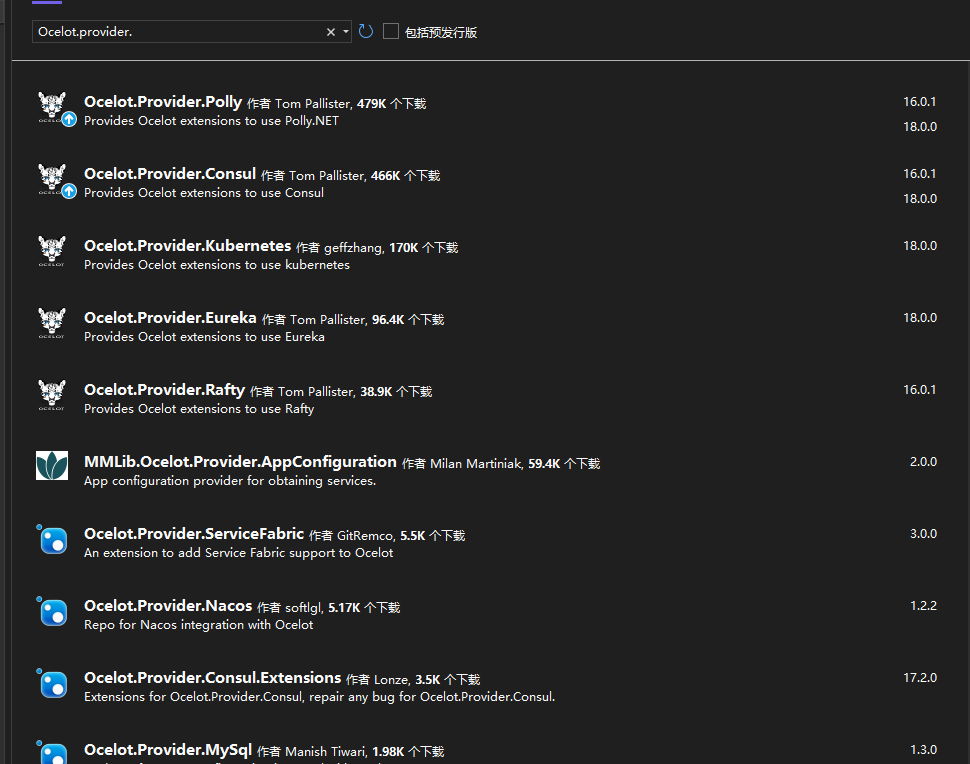Click description 'App configuration provider for obtaining services.'
The height and width of the screenshot is (764, 970).
pyautogui.click(x=230, y=481)
